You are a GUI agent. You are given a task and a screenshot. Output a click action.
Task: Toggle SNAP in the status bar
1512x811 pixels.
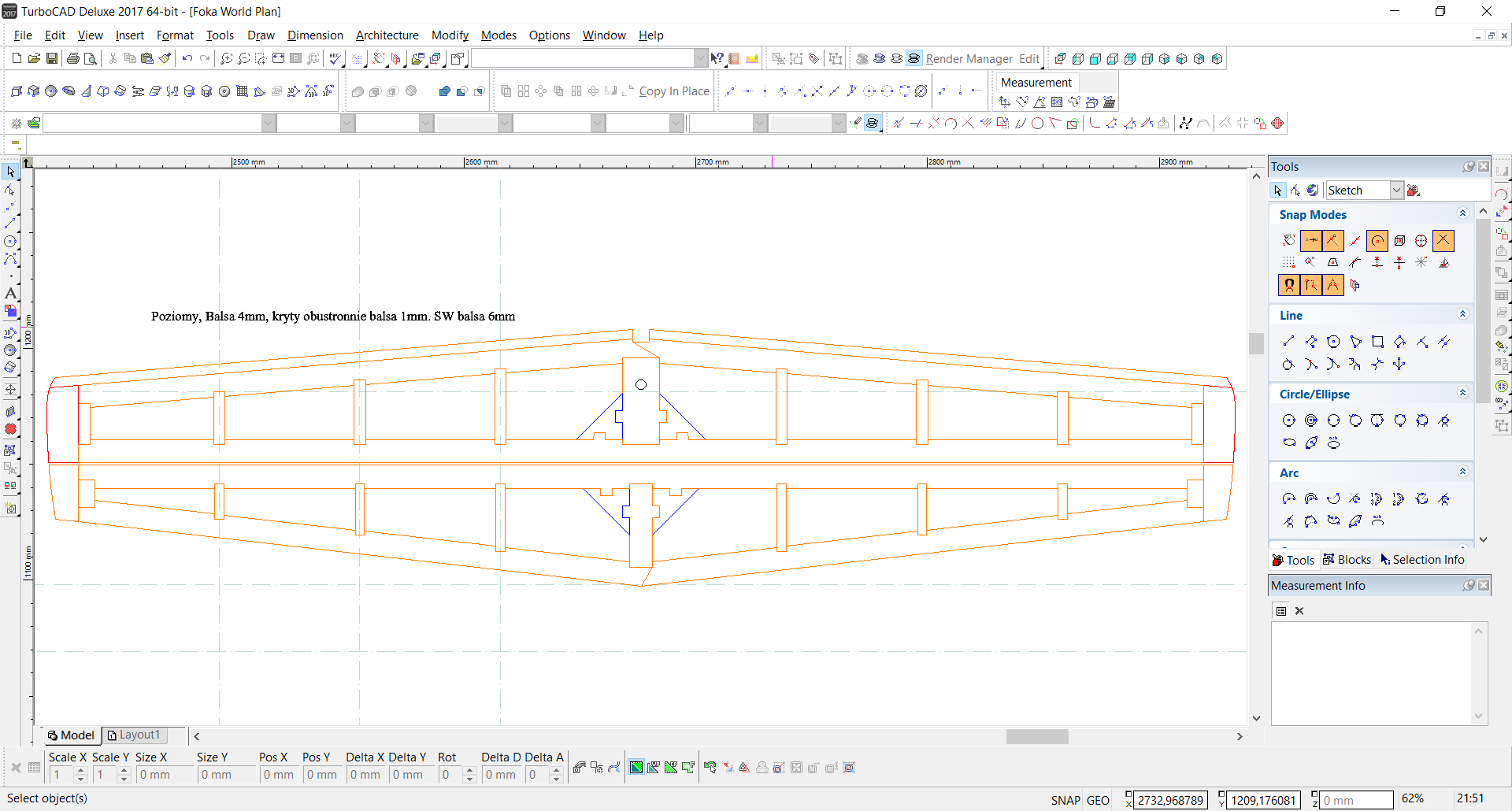(1065, 800)
